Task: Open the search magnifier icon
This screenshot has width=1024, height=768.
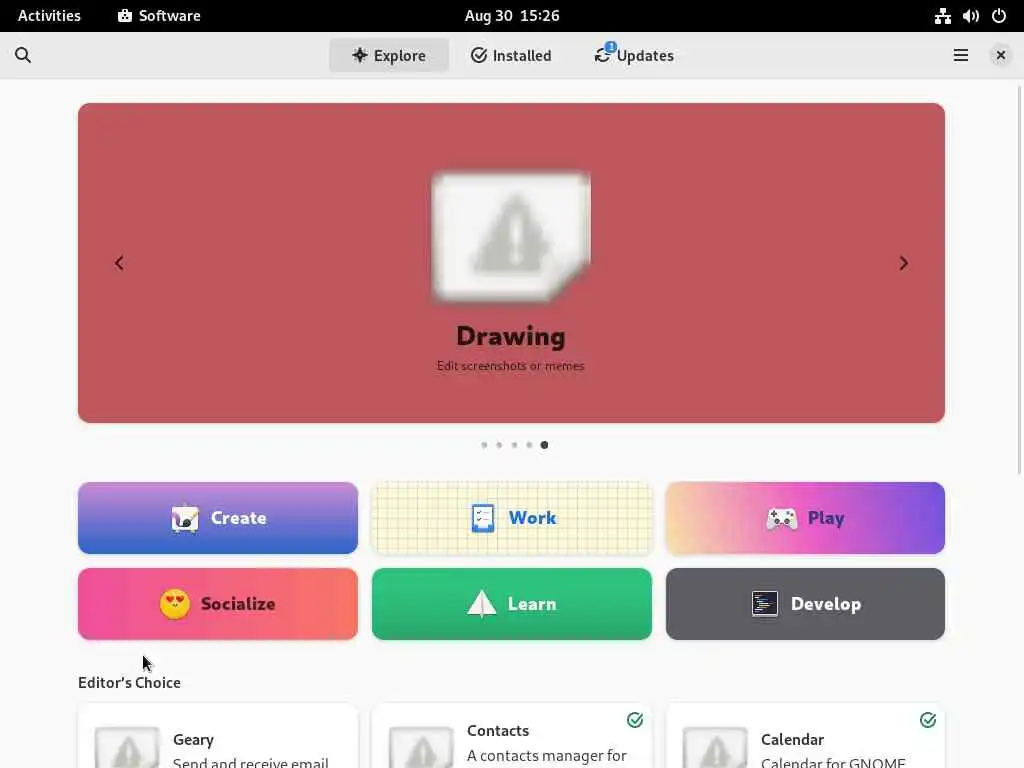Action: point(23,56)
